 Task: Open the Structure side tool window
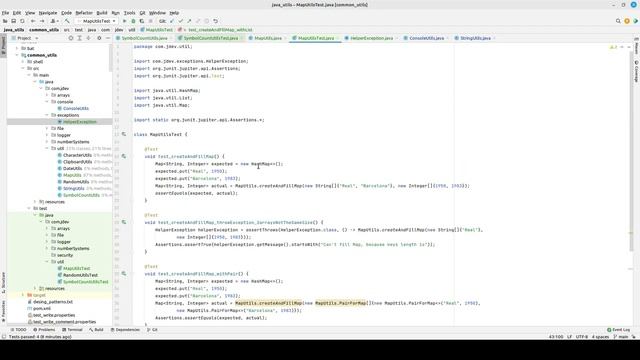coord(3,282)
